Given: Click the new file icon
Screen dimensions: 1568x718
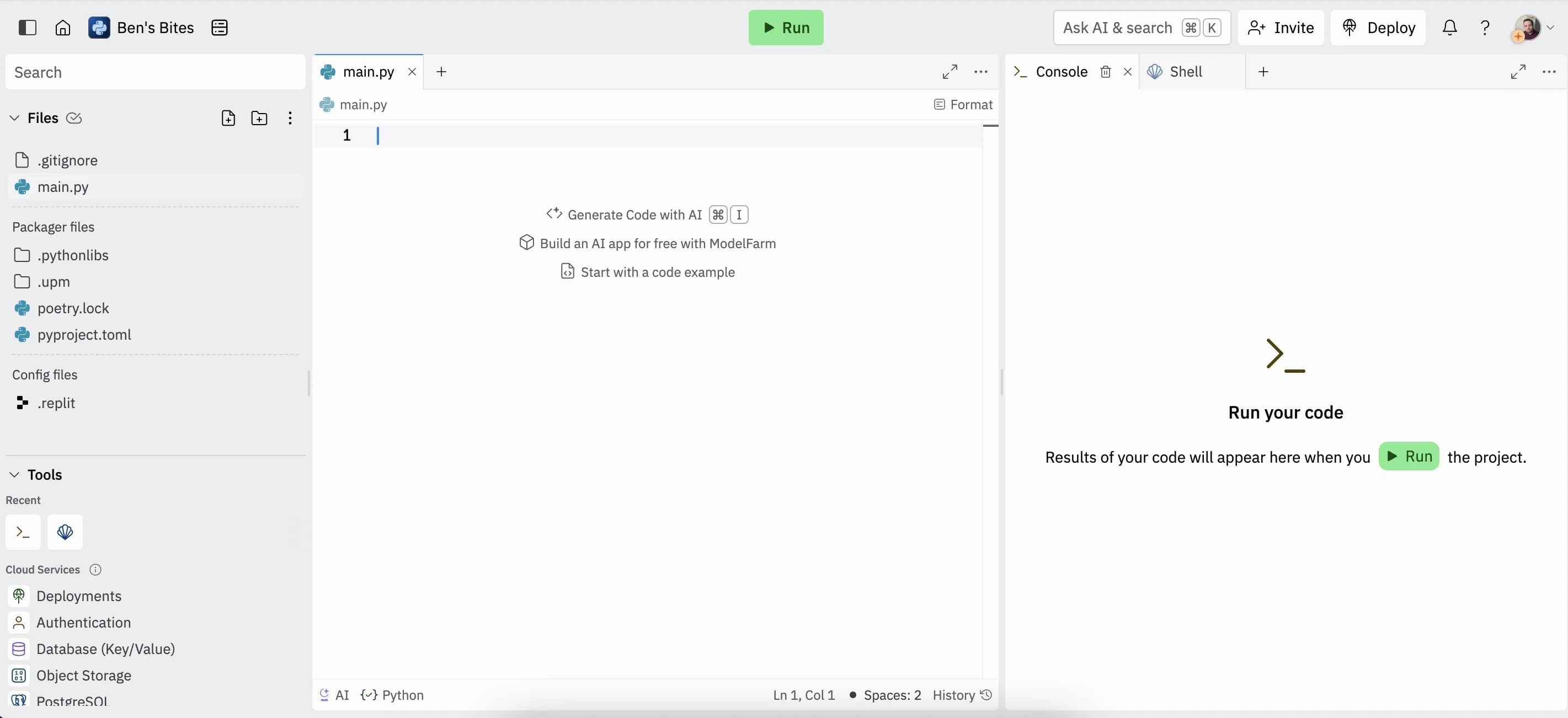Looking at the screenshot, I should click(228, 118).
